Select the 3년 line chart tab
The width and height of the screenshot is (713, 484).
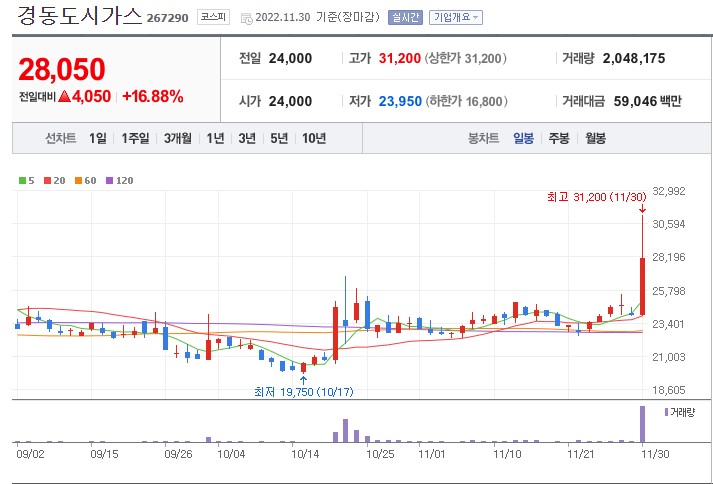[x=247, y=138]
